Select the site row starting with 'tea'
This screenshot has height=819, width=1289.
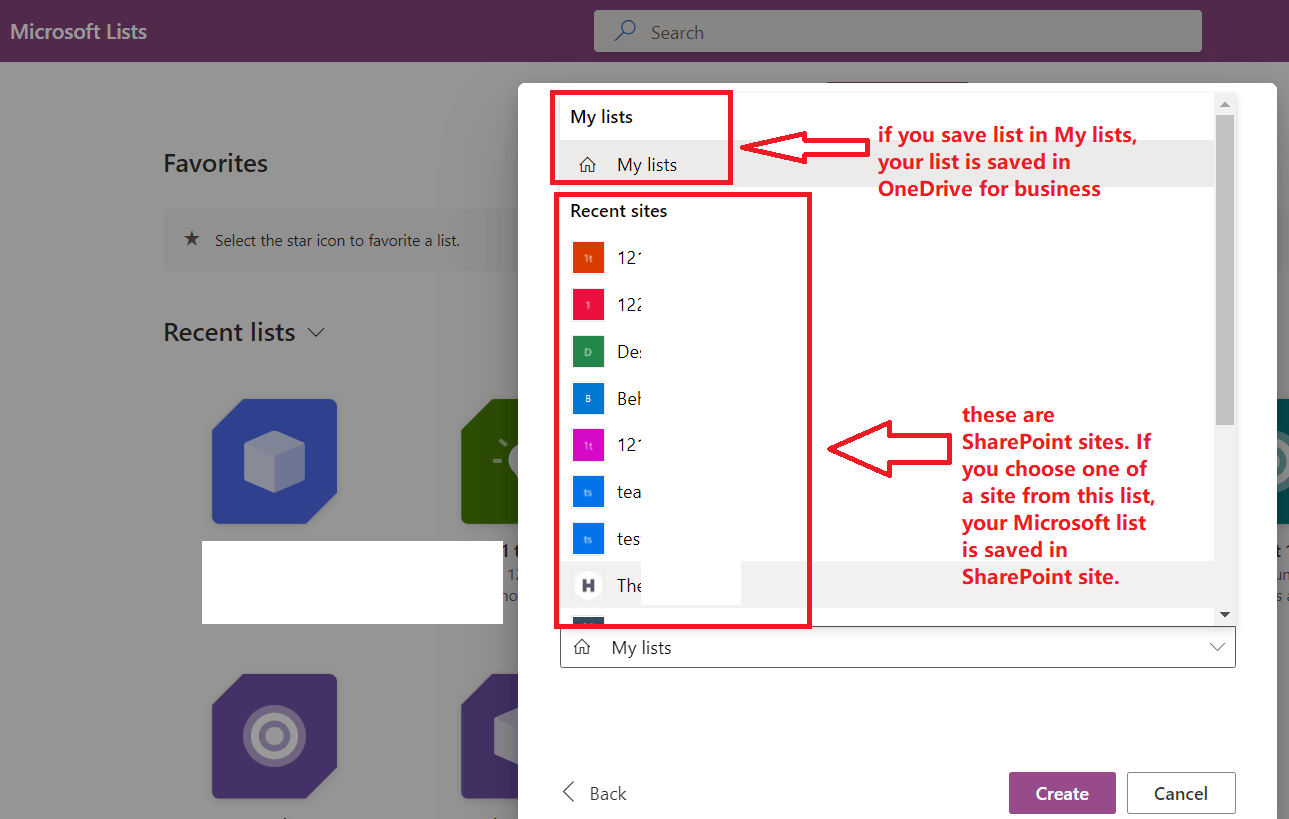887,491
